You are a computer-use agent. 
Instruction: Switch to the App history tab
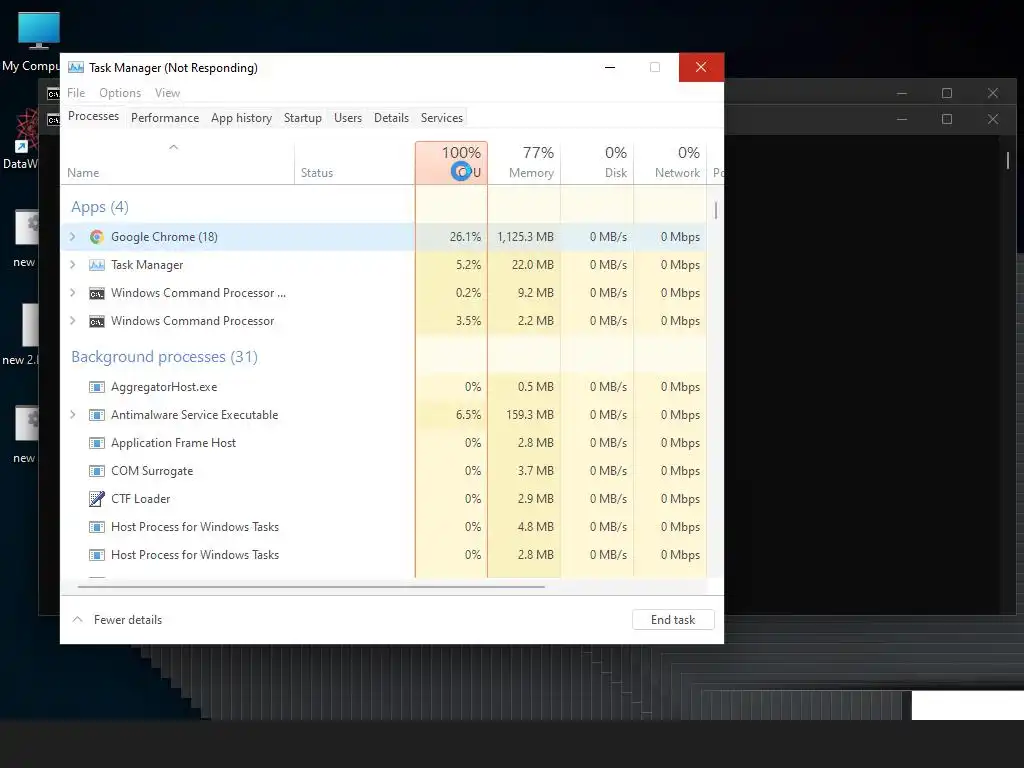pyautogui.click(x=241, y=118)
